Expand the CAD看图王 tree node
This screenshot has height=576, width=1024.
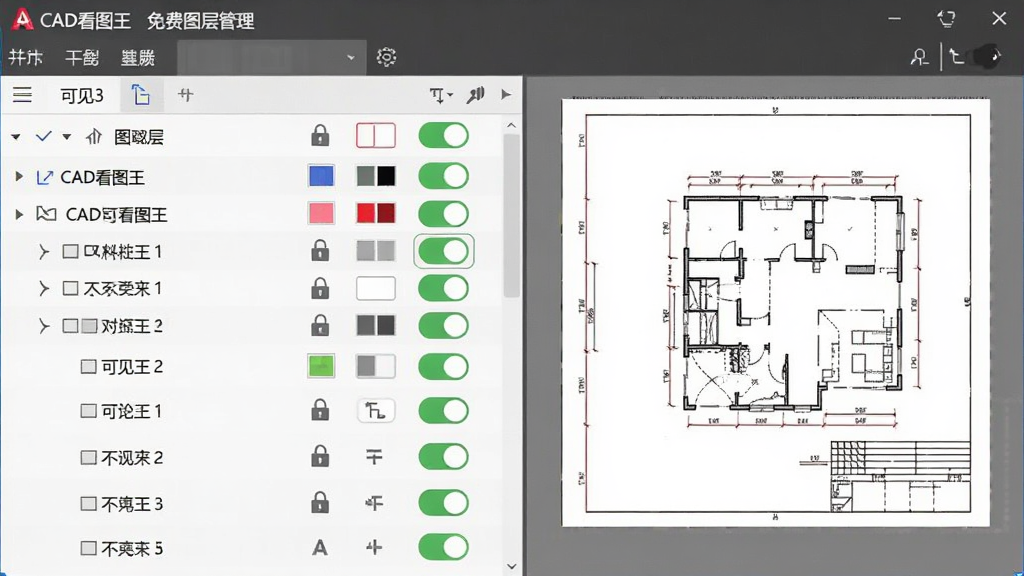click(x=19, y=176)
